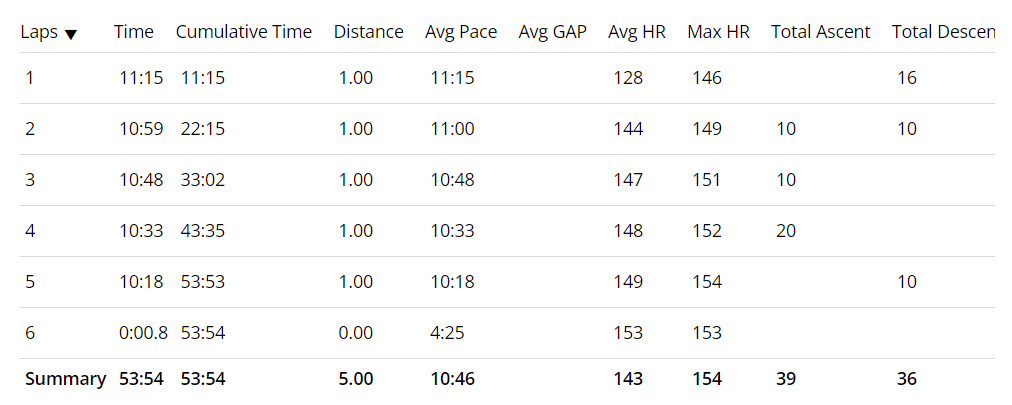Click the summary average pace 10:46
Screen dimensions: 1012x405
pyautogui.click(x=452, y=379)
